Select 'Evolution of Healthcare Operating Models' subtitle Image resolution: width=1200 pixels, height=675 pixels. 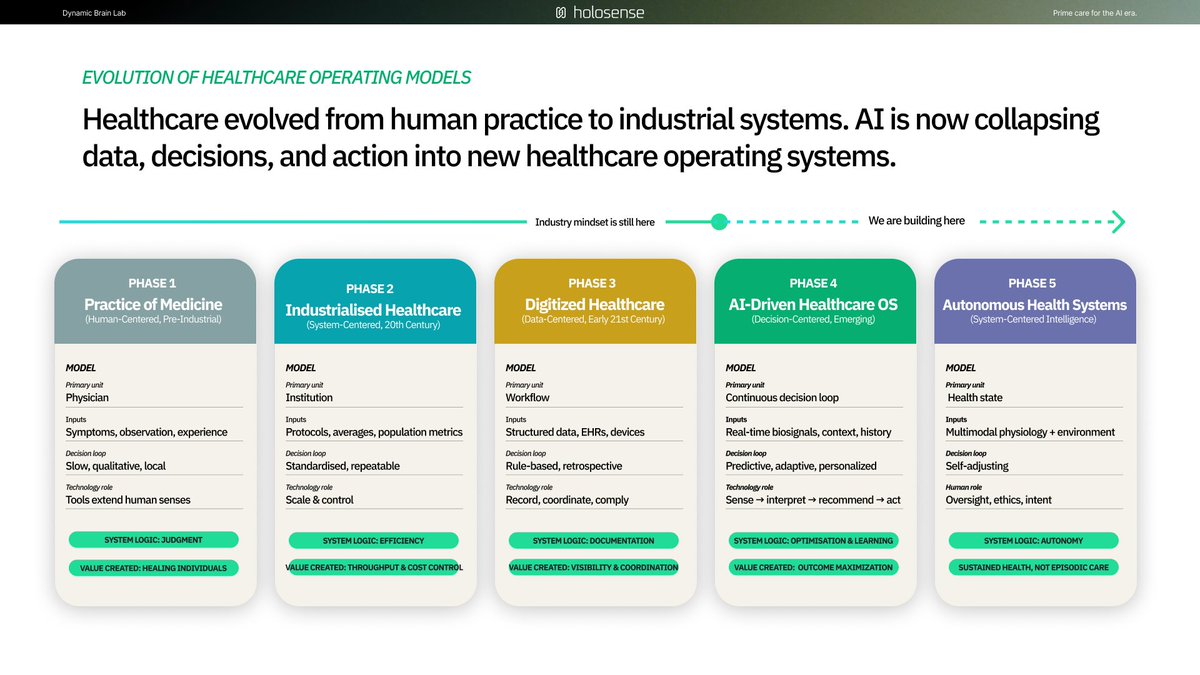click(276, 77)
